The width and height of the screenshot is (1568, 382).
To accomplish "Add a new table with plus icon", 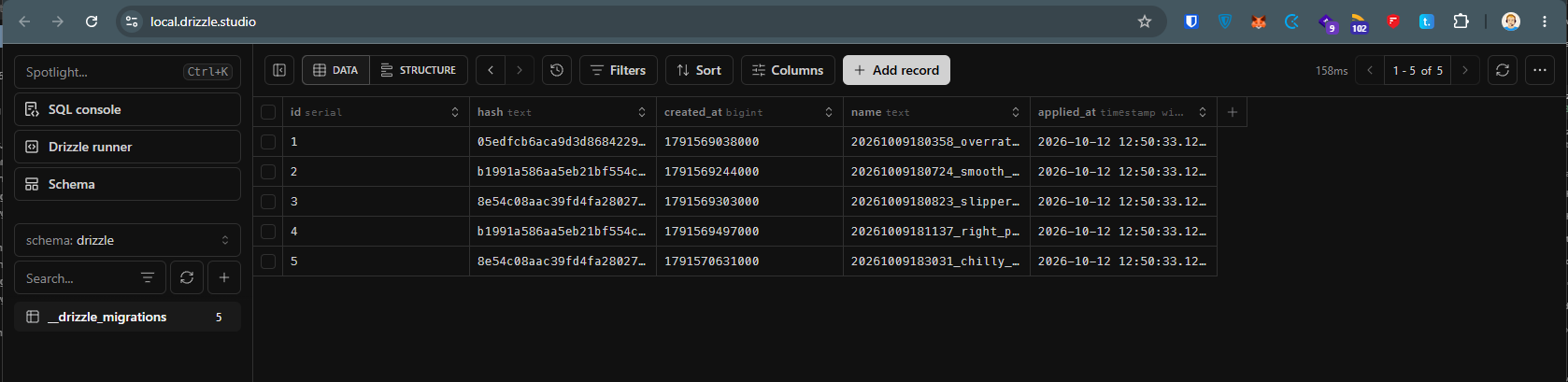I will point(224,277).
